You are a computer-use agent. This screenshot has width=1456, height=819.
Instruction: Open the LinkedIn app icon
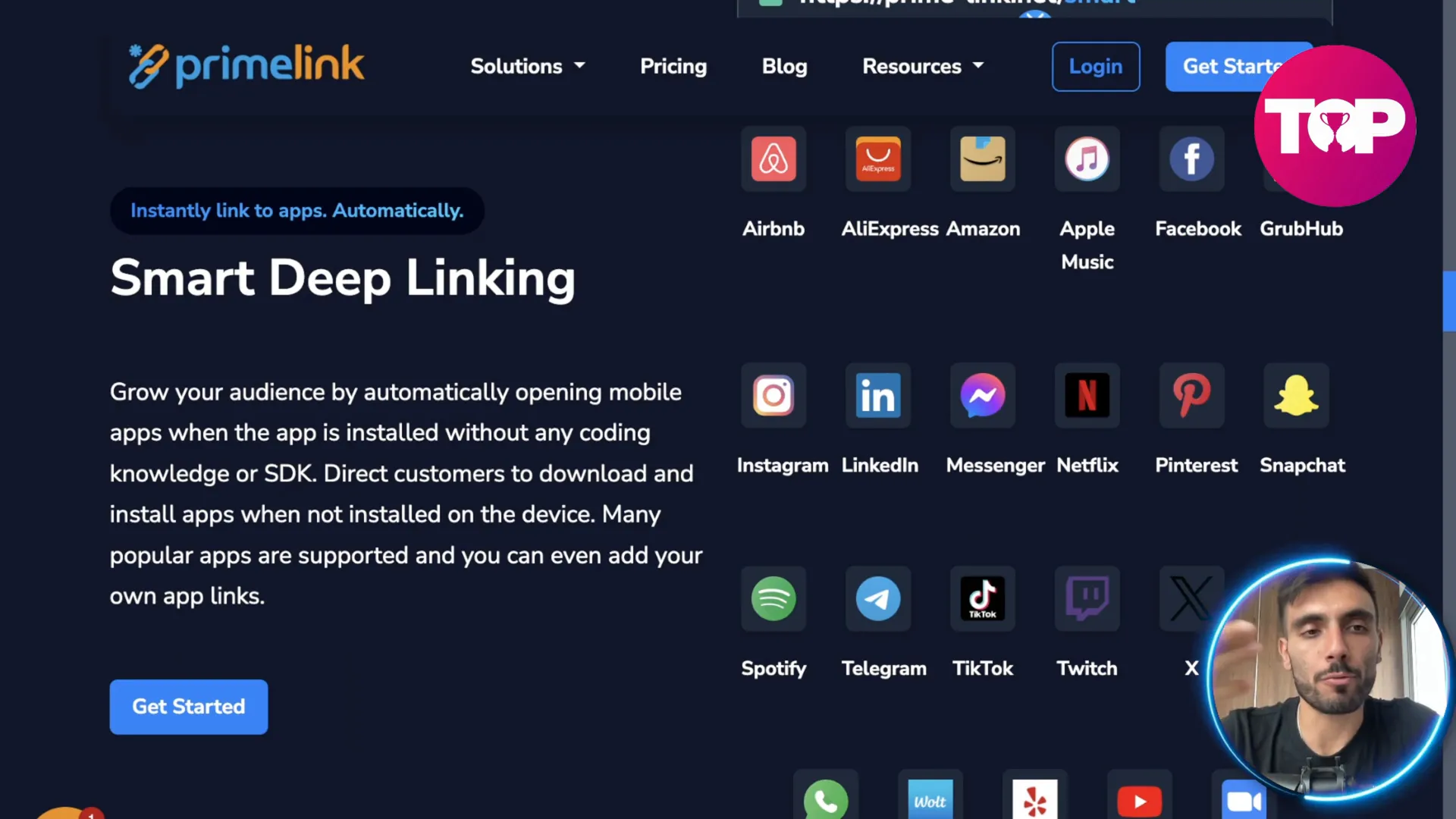pos(878,395)
